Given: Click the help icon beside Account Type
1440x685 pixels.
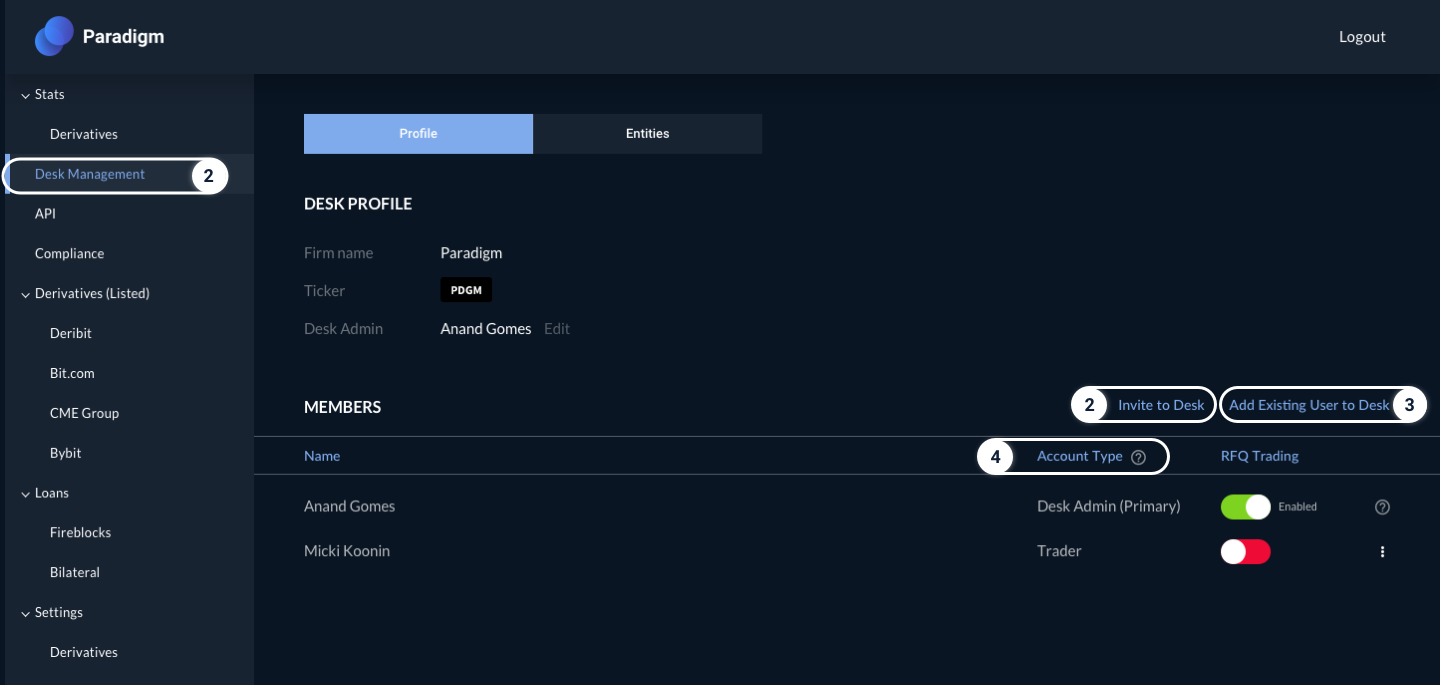Looking at the screenshot, I should tap(1138, 457).
